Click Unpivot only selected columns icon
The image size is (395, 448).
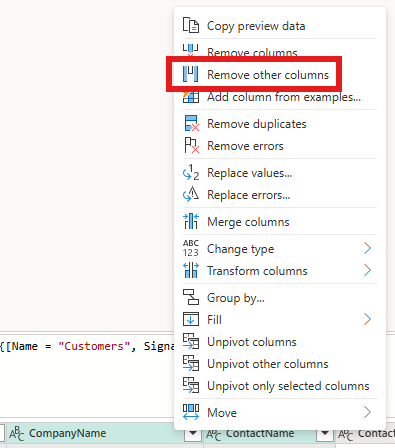[x=191, y=386]
